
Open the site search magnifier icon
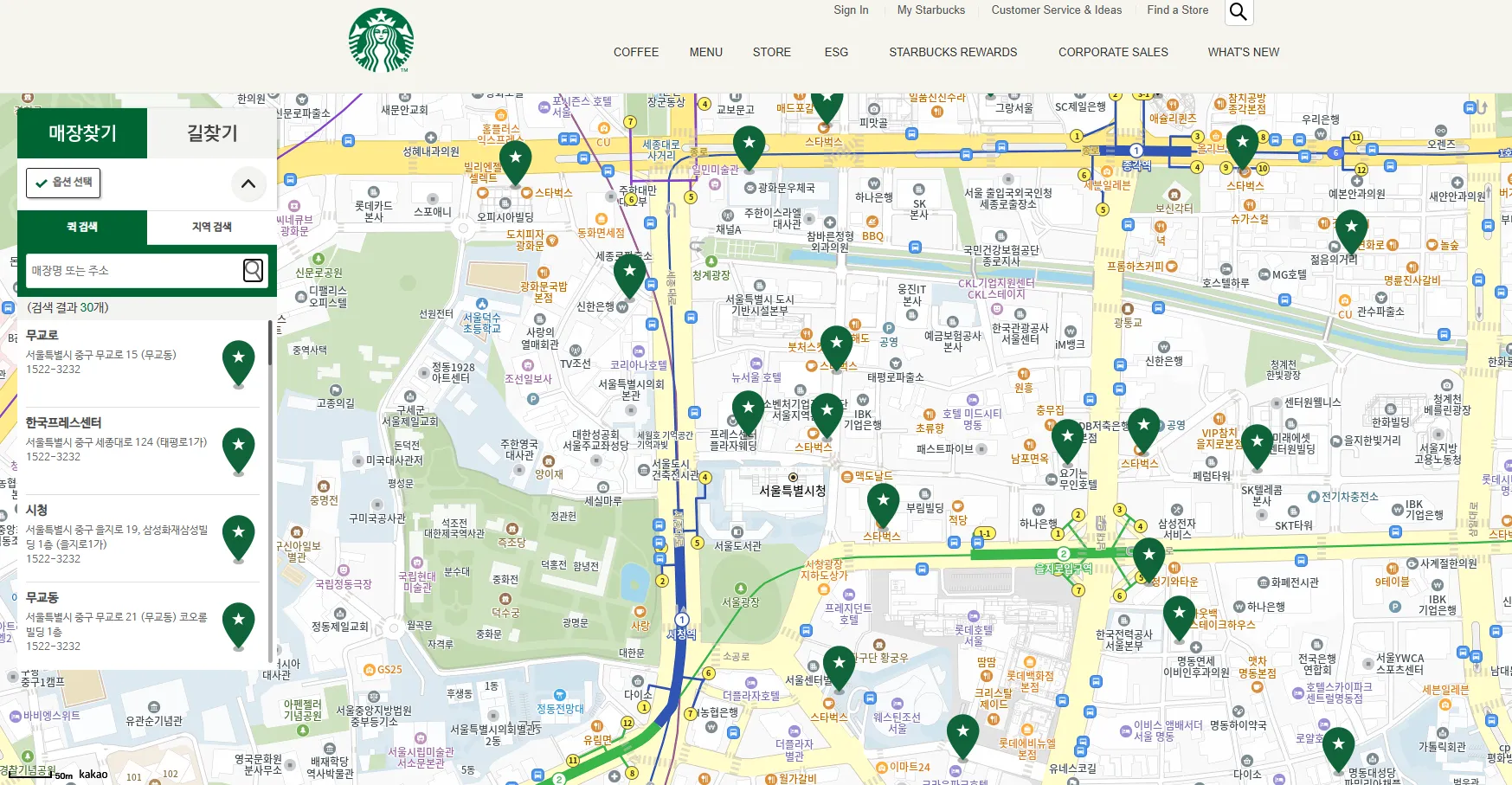point(1239,11)
